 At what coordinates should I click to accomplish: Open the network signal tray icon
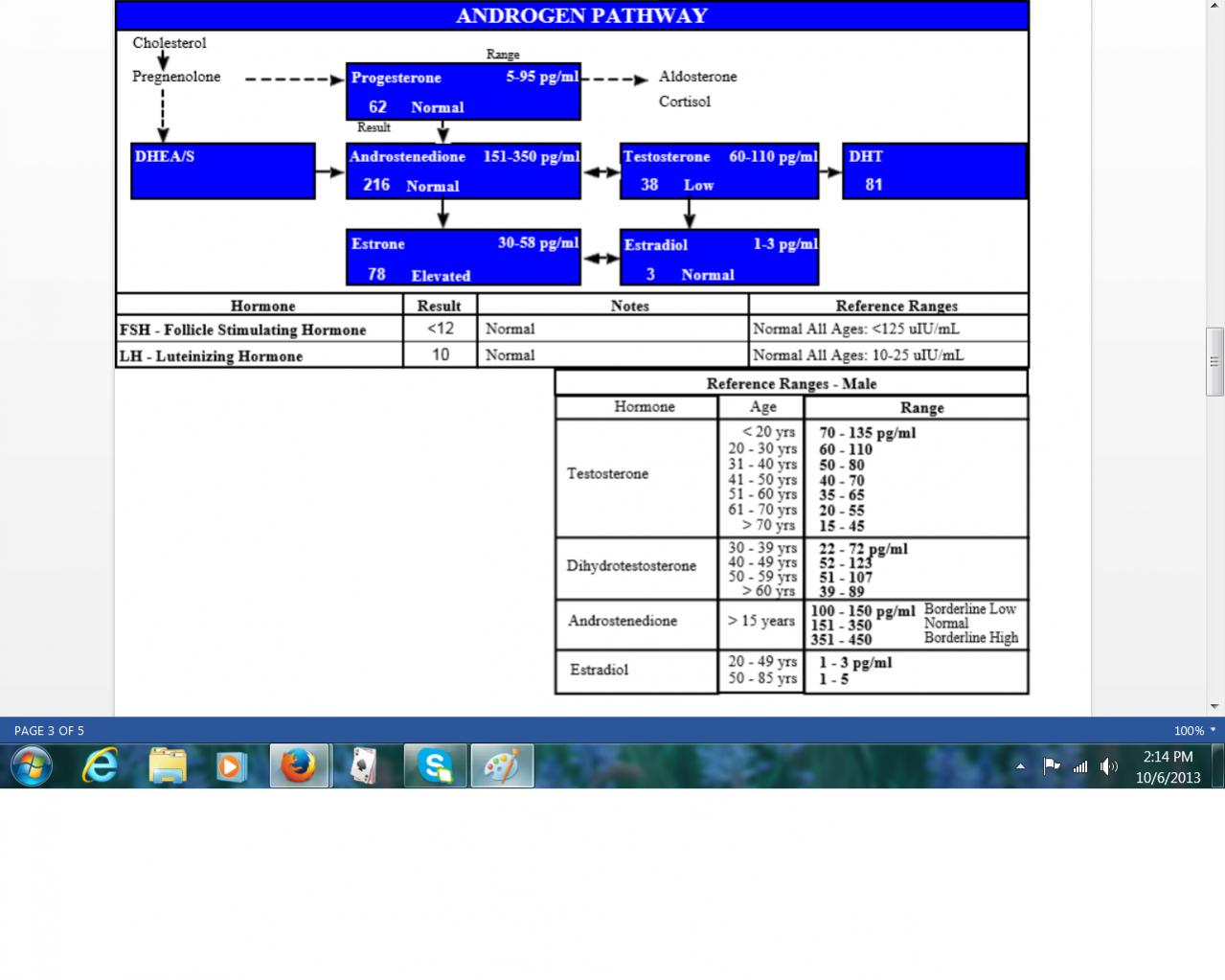1080,766
